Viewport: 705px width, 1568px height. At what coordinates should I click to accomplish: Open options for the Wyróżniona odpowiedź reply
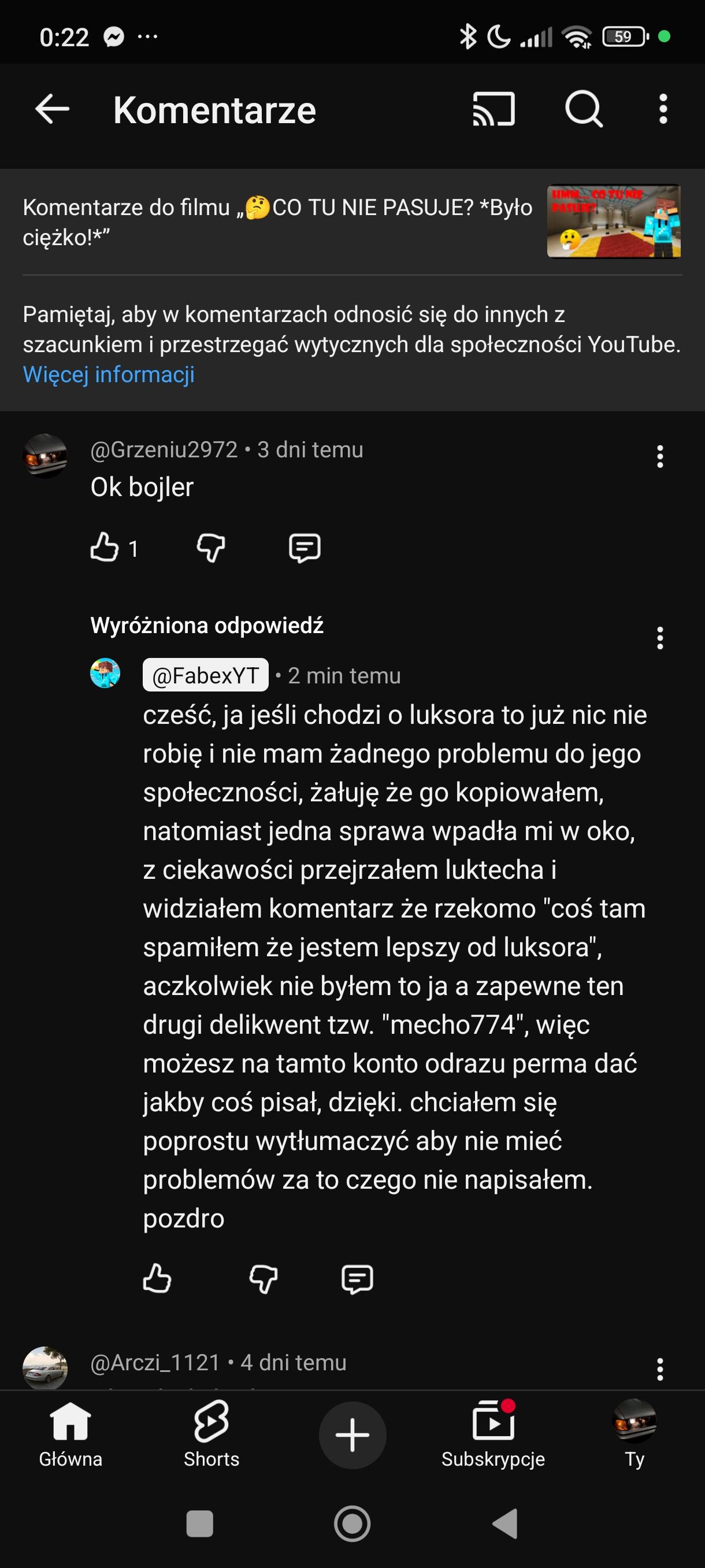pos(660,638)
